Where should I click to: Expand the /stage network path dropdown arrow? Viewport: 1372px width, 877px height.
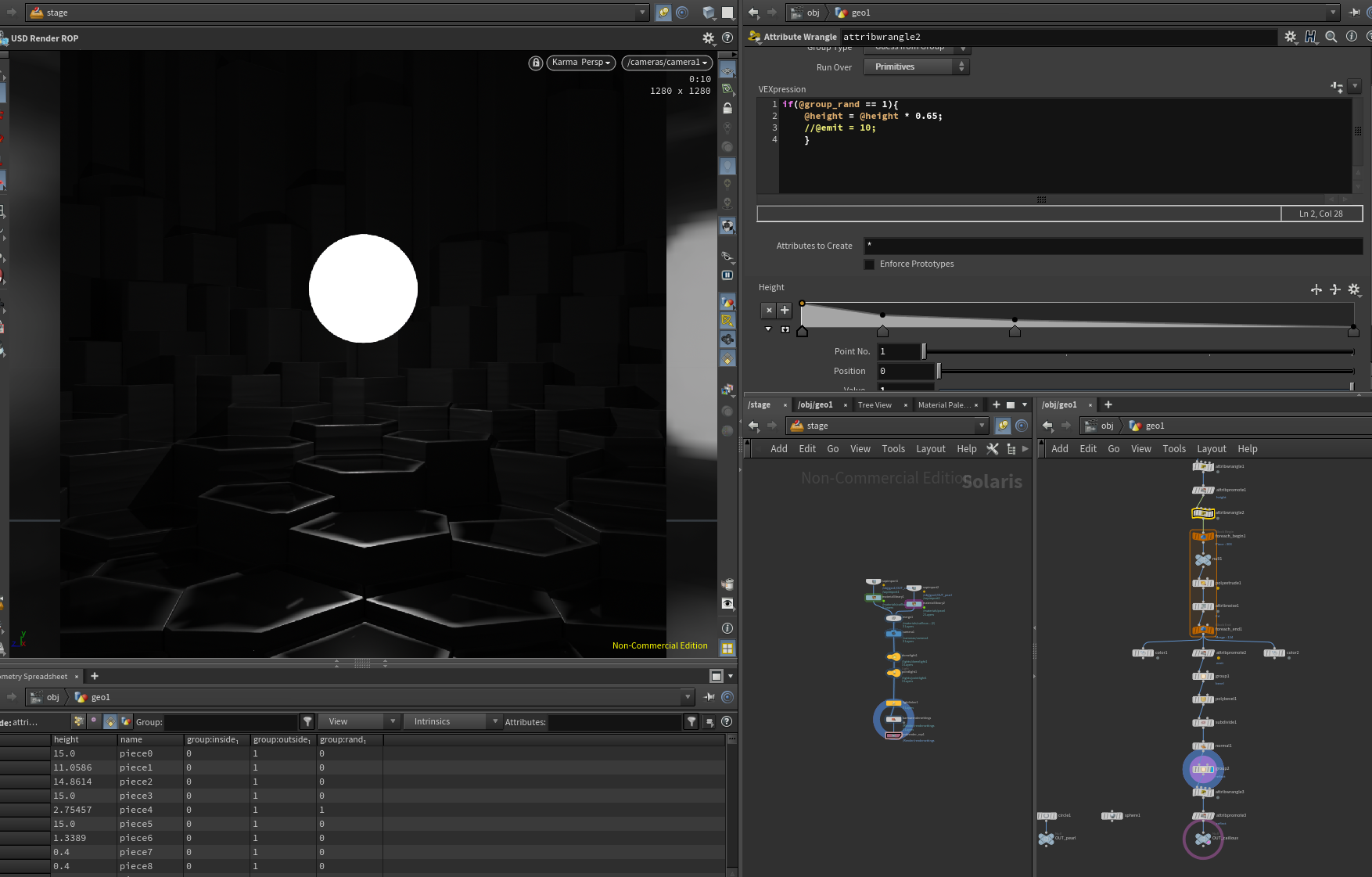click(x=982, y=426)
